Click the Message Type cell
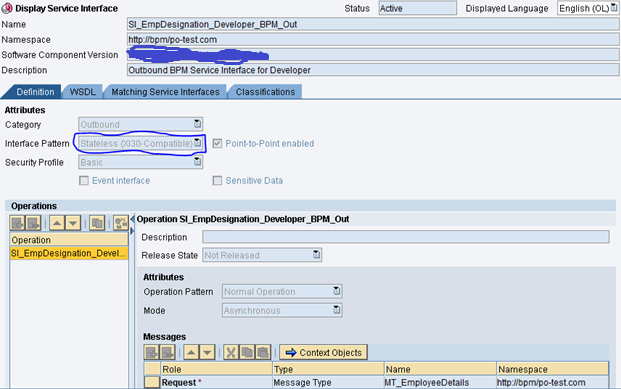621x389 pixels. 328,382
